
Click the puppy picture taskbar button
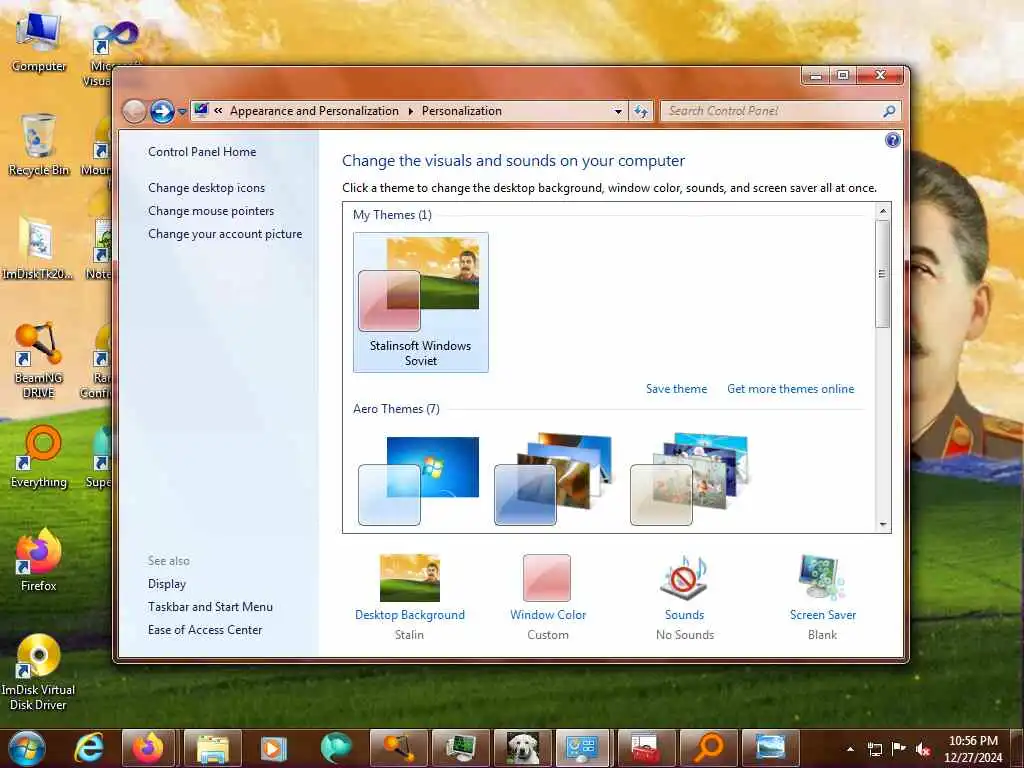[x=522, y=748]
